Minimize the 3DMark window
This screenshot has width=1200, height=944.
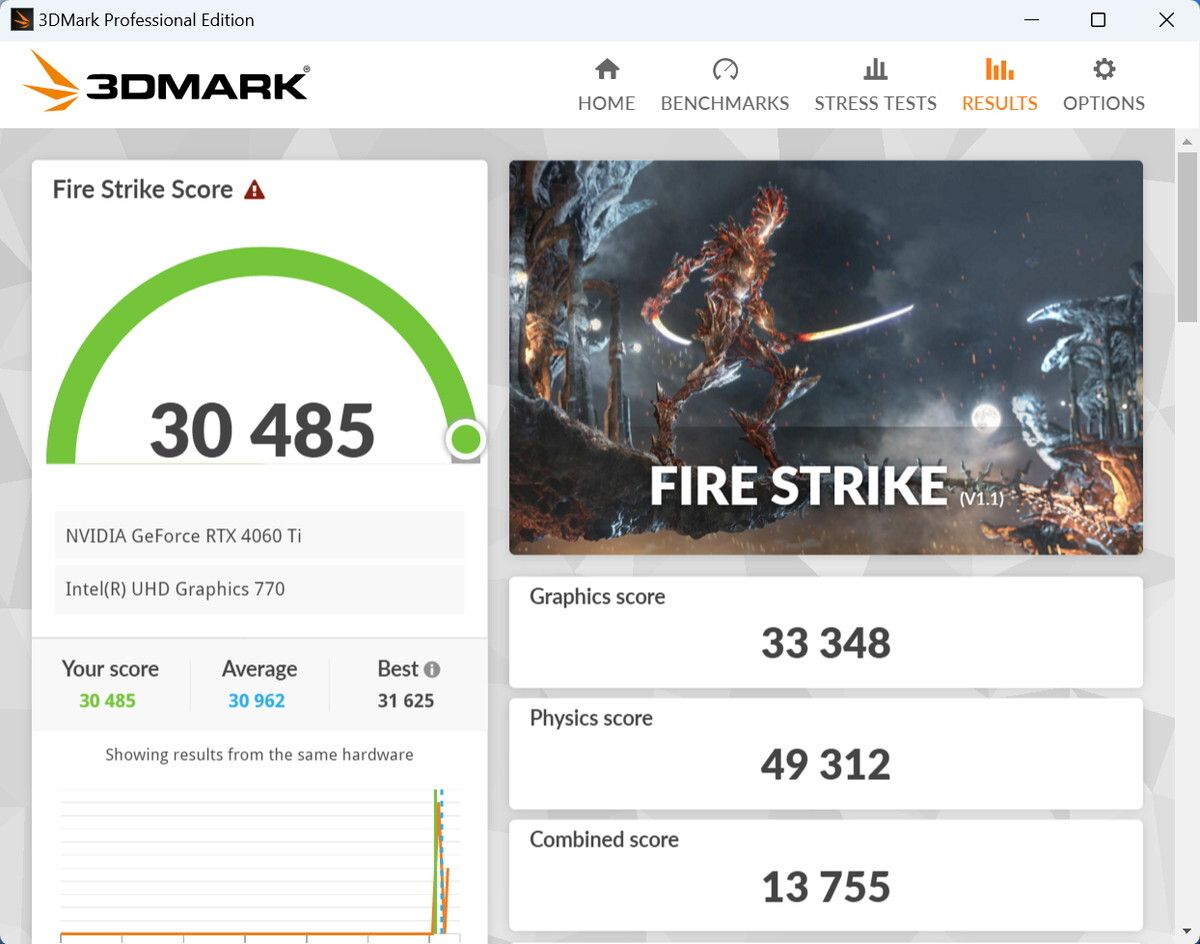click(1030, 20)
